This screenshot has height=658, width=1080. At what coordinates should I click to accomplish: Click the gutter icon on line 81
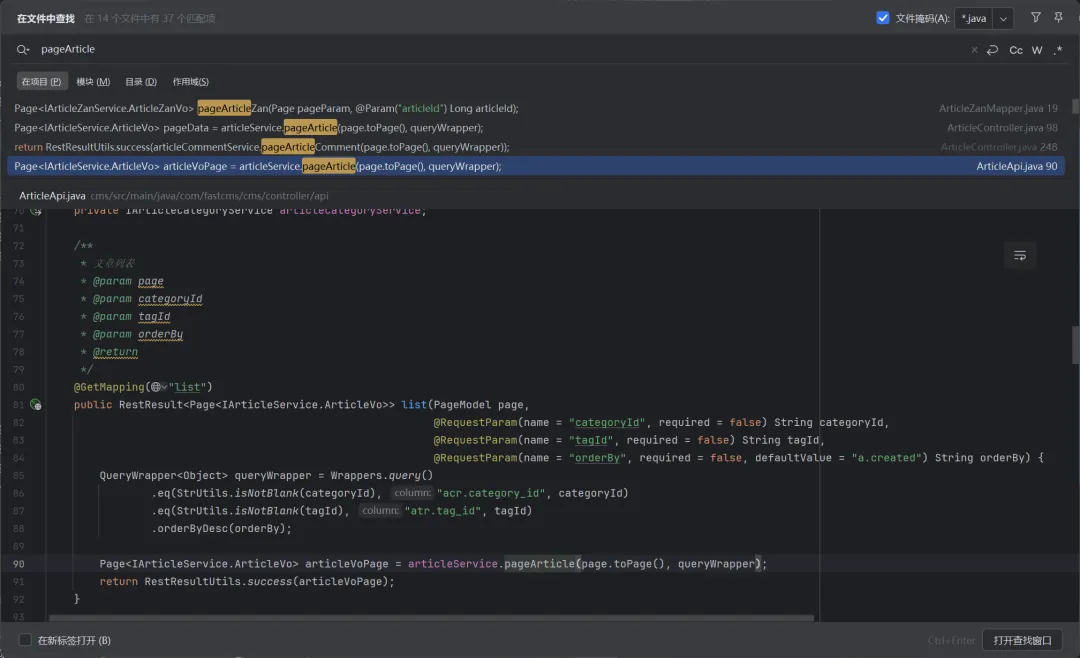[36, 405]
